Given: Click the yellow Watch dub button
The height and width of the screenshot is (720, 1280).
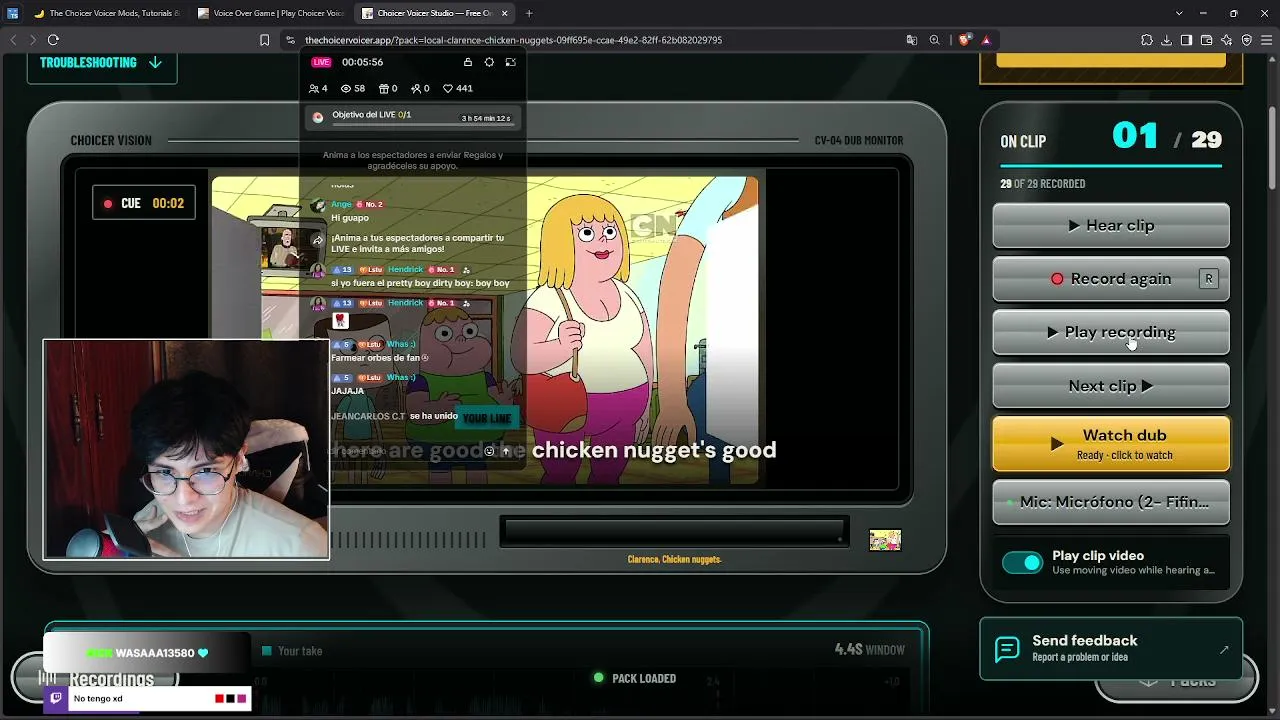Looking at the screenshot, I should coord(1111,444).
